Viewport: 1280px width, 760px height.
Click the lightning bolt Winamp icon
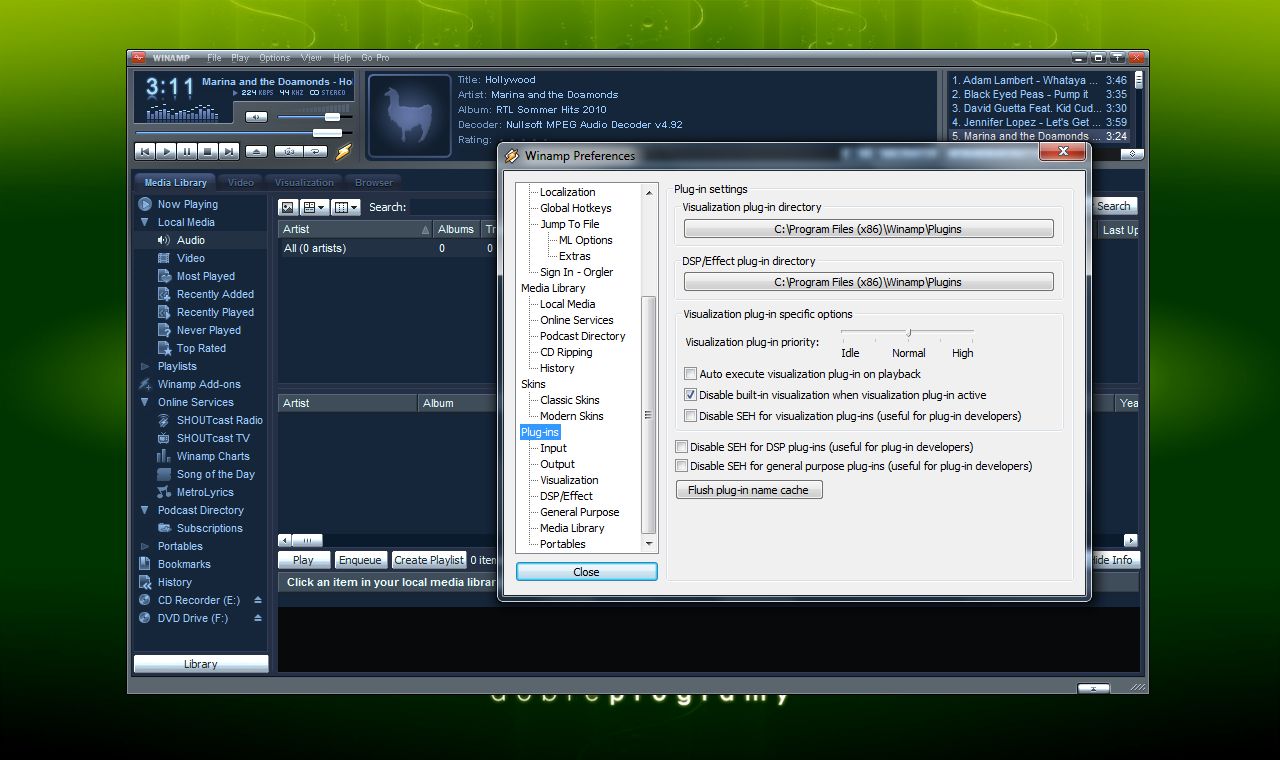pyautogui.click(x=343, y=151)
